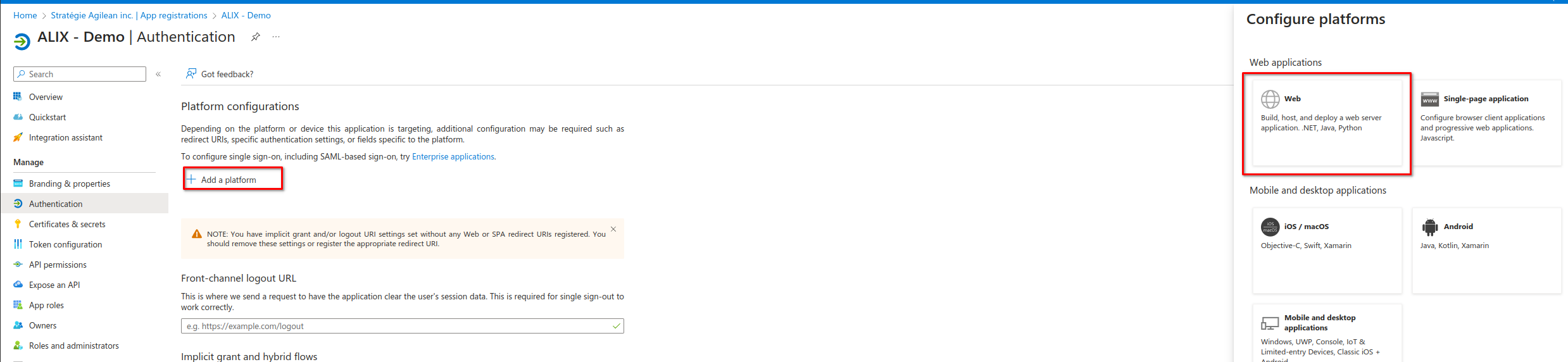This screenshot has height=362, width=1568.
Task: Go to the Home breadcrumb
Action: click(25, 15)
